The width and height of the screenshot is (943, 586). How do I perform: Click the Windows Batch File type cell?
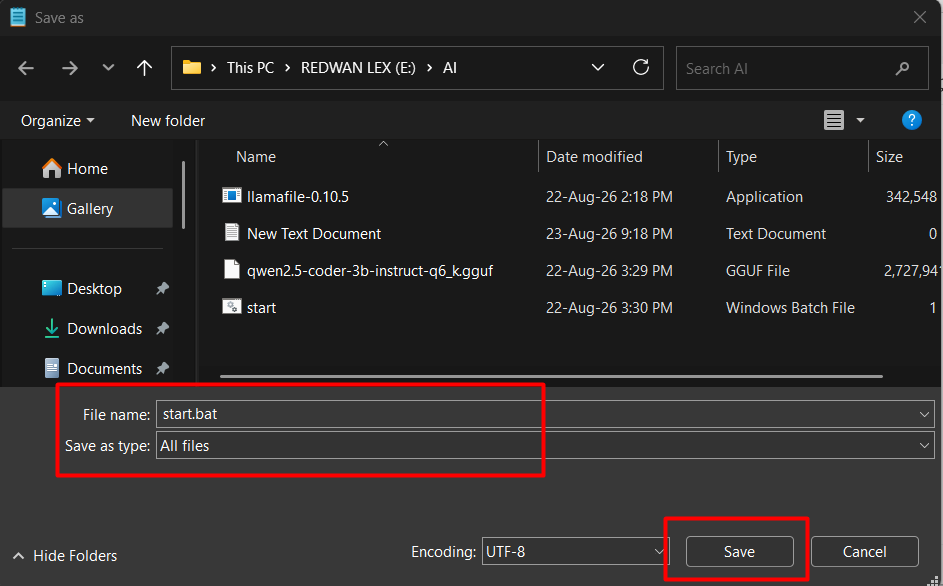(790, 308)
